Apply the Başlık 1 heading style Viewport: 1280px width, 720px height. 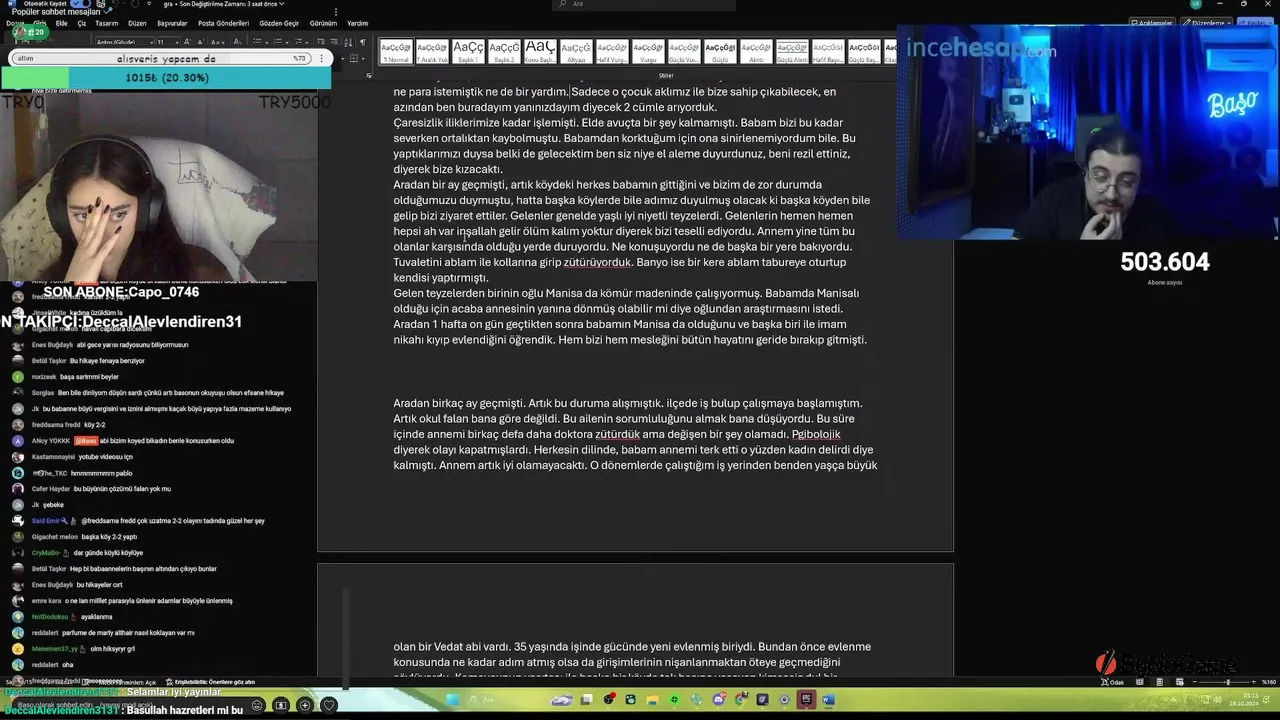[x=468, y=51]
